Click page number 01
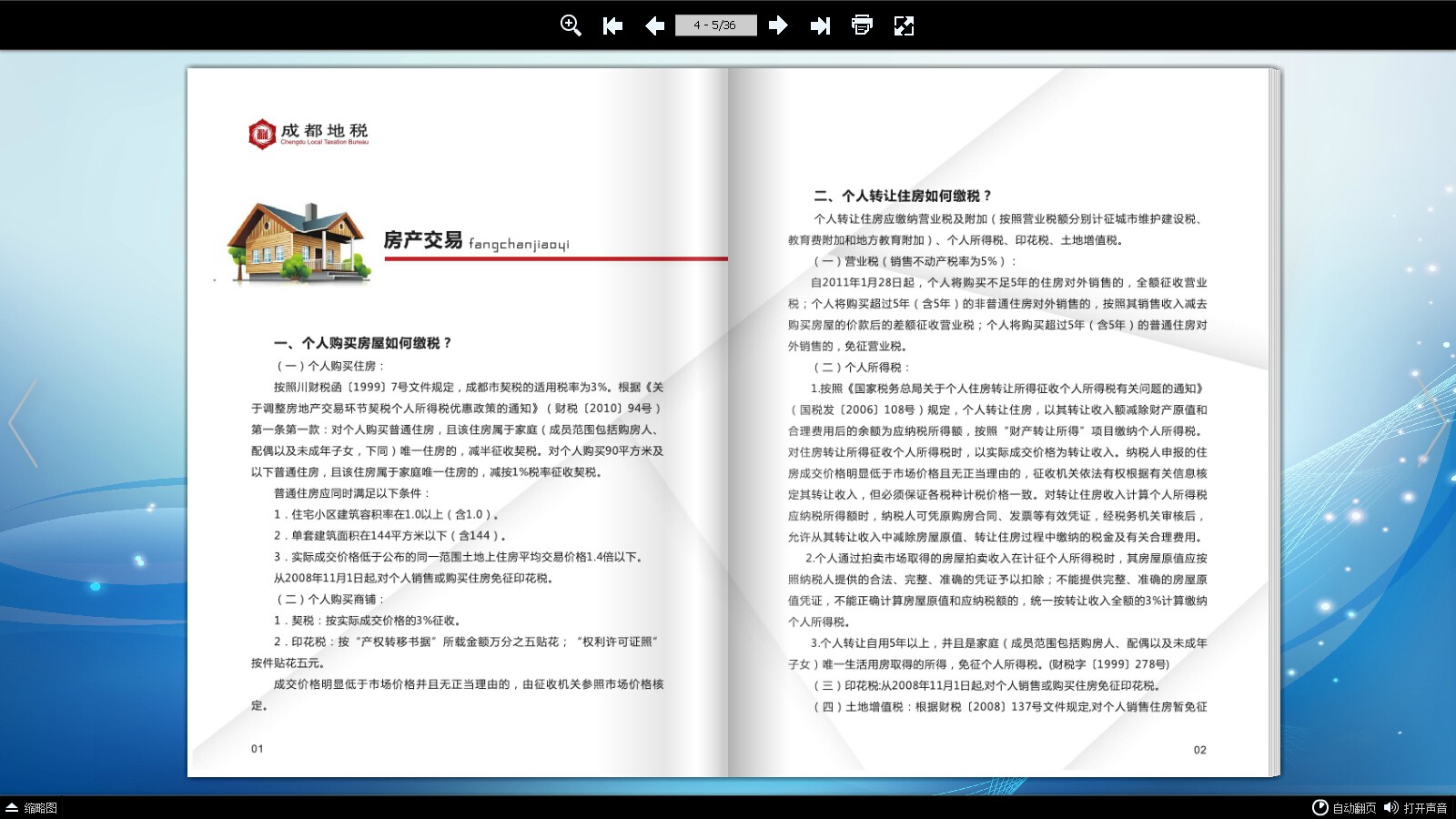1456x819 pixels. pos(258,749)
